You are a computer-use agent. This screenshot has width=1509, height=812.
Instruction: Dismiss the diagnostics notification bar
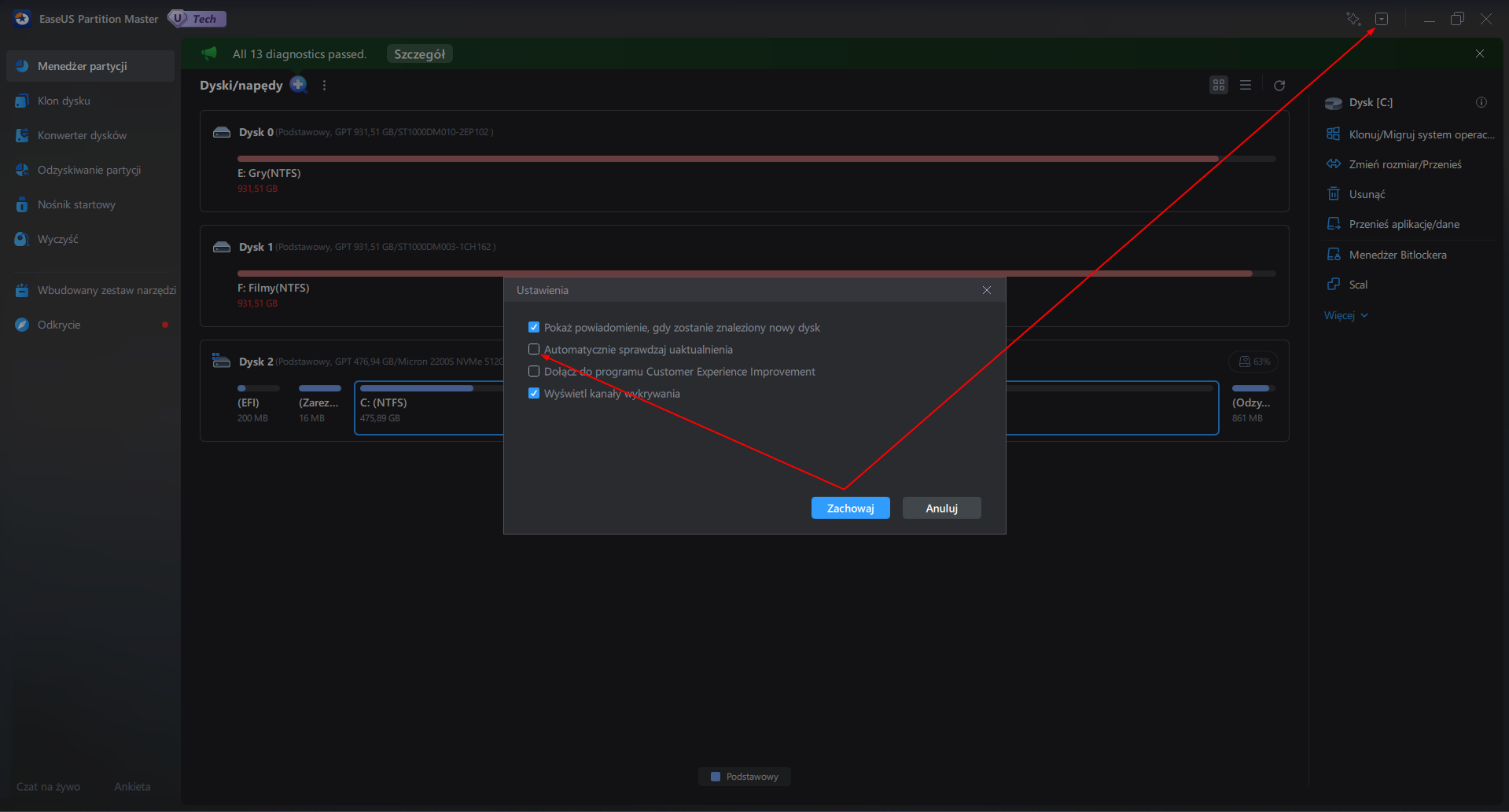1480,53
